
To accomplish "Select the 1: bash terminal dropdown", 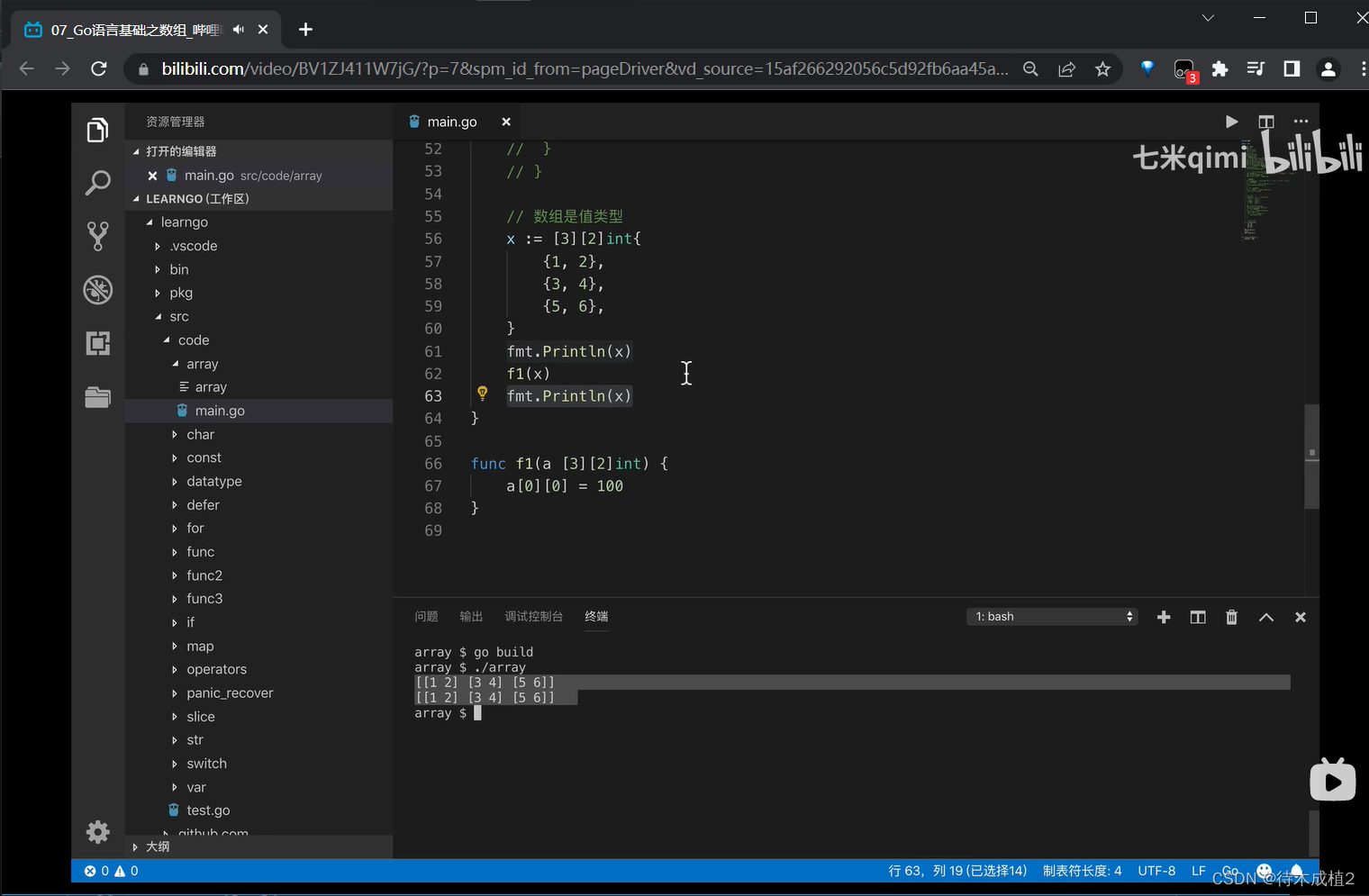I will (1053, 617).
